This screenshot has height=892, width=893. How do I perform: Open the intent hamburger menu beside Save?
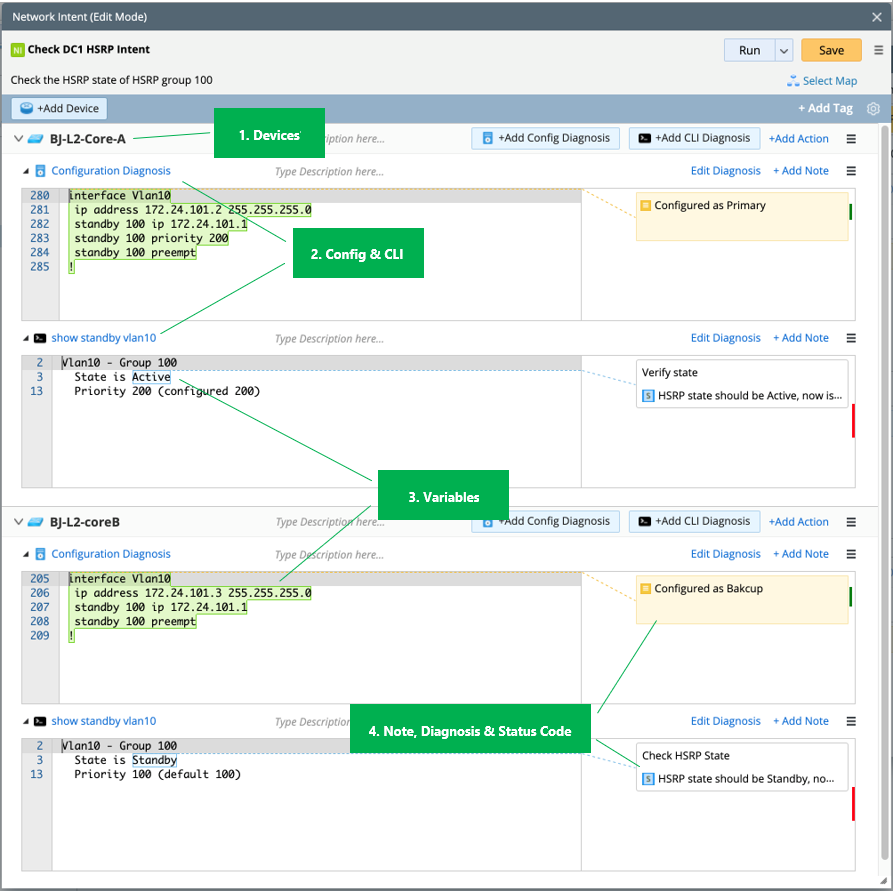pos(878,50)
